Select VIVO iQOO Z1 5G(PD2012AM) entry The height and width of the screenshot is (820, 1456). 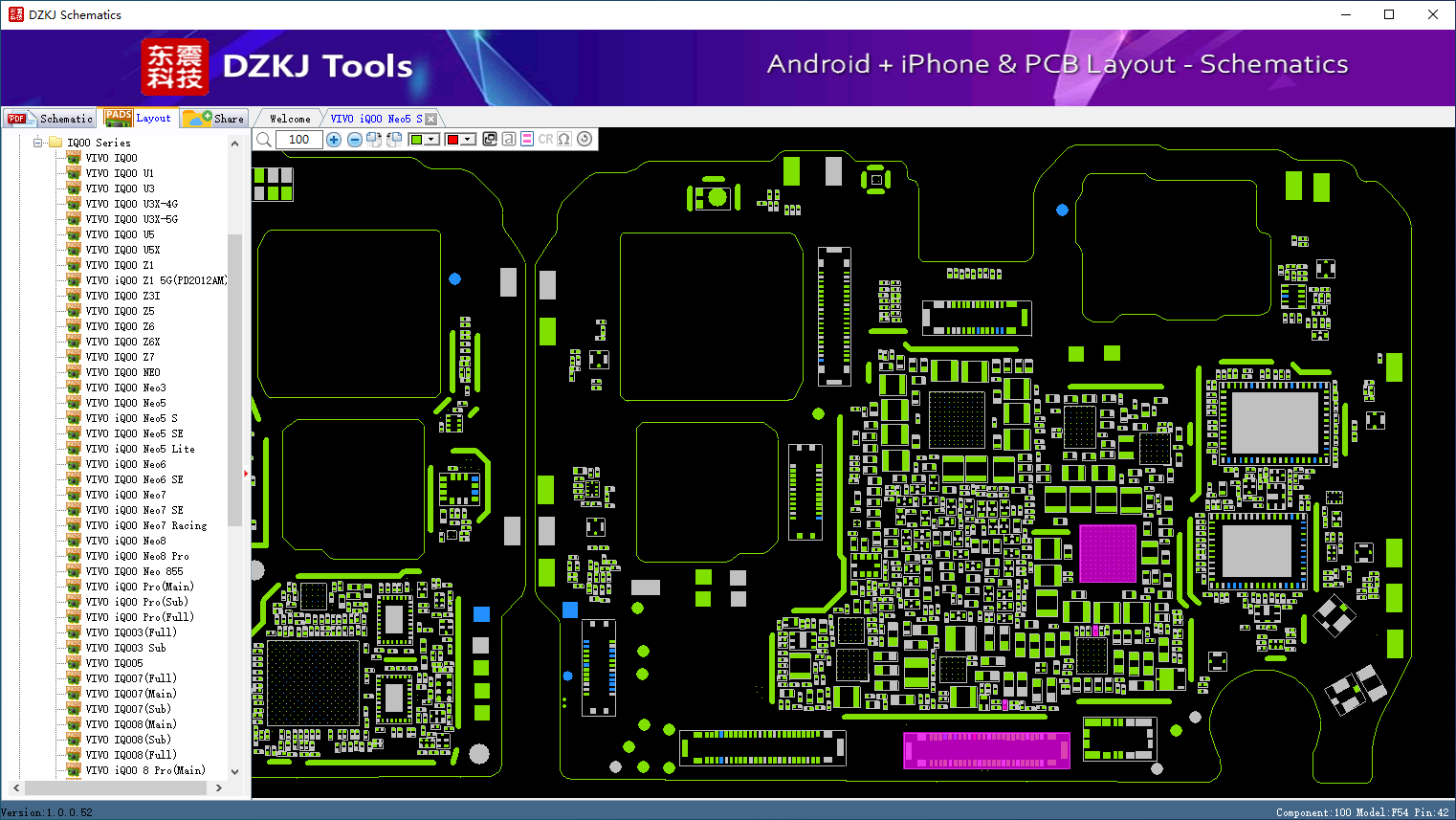click(157, 280)
